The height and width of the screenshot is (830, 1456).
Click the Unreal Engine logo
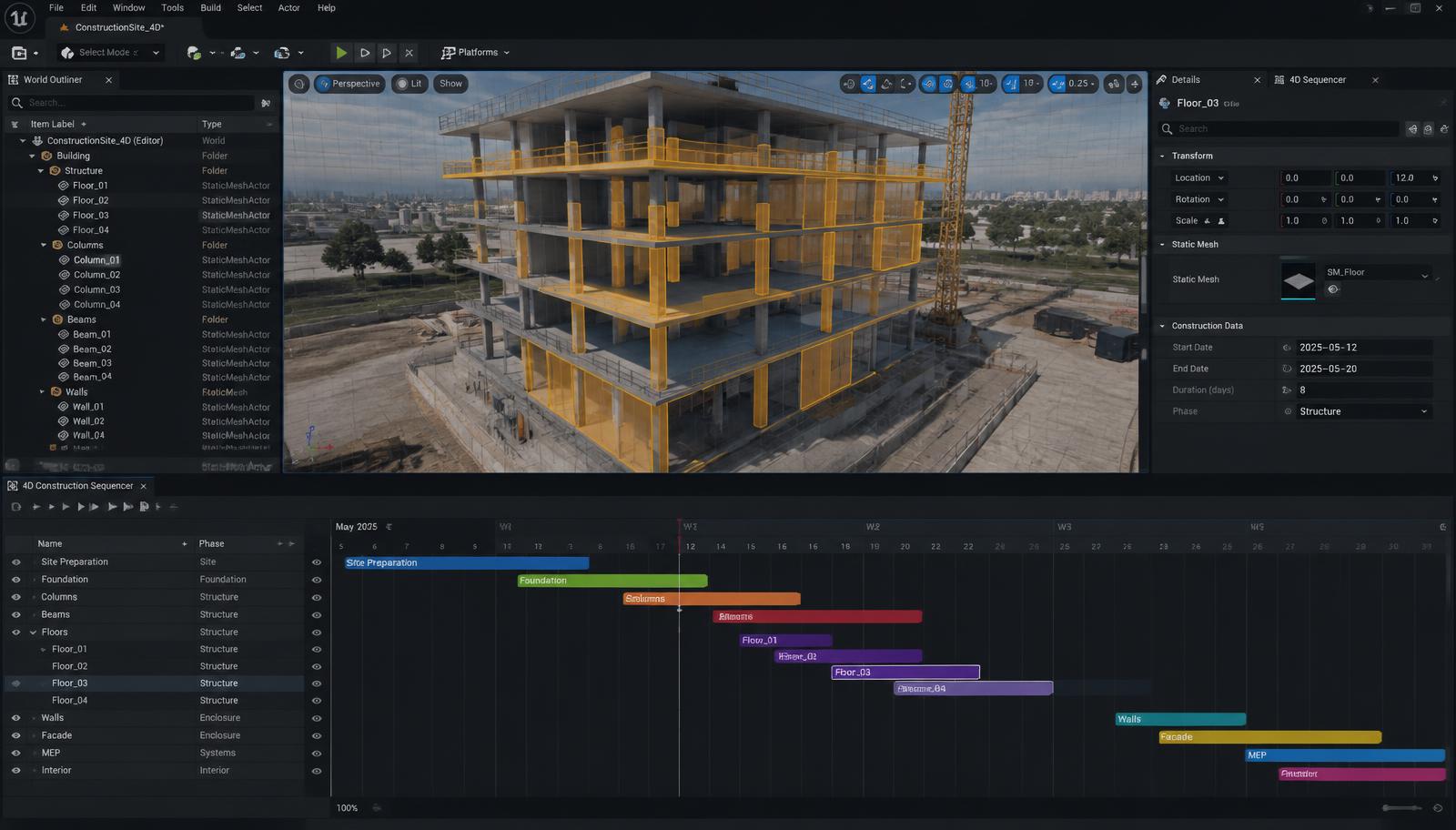click(18, 17)
